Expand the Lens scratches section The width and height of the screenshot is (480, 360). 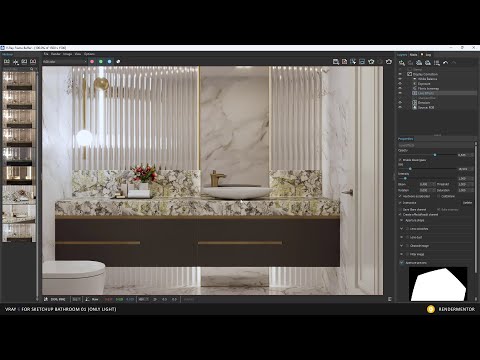[401, 229]
